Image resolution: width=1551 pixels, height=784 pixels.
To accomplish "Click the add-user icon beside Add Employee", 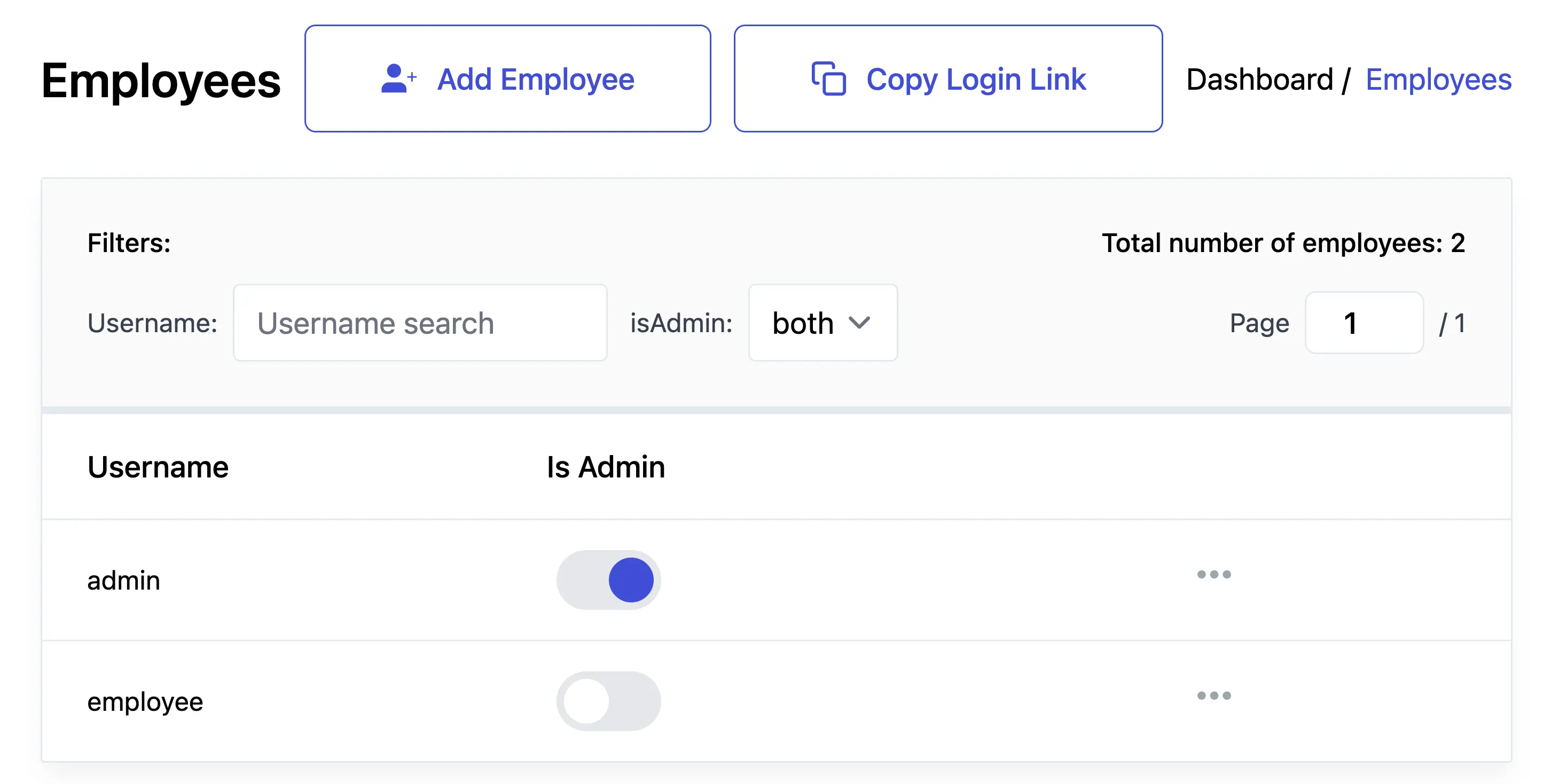I will 398,79.
